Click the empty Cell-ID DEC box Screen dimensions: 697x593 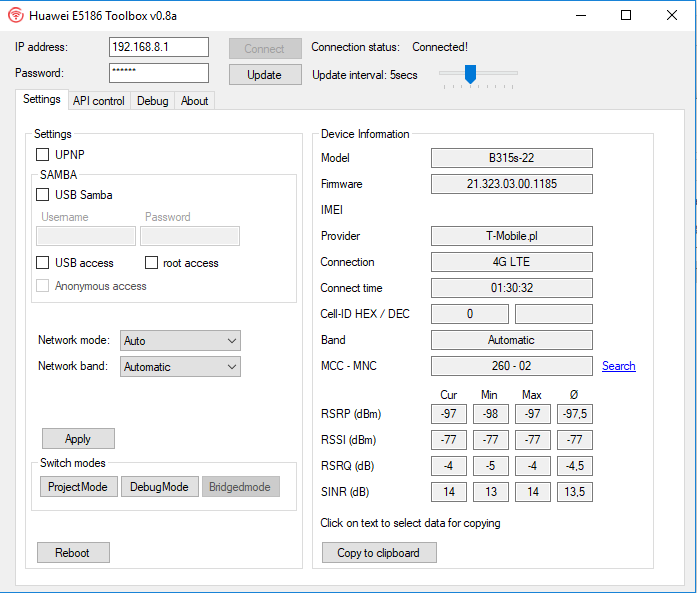554,314
